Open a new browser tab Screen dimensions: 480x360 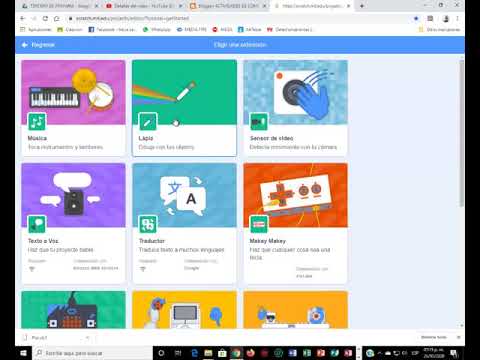(x=362, y=6)
